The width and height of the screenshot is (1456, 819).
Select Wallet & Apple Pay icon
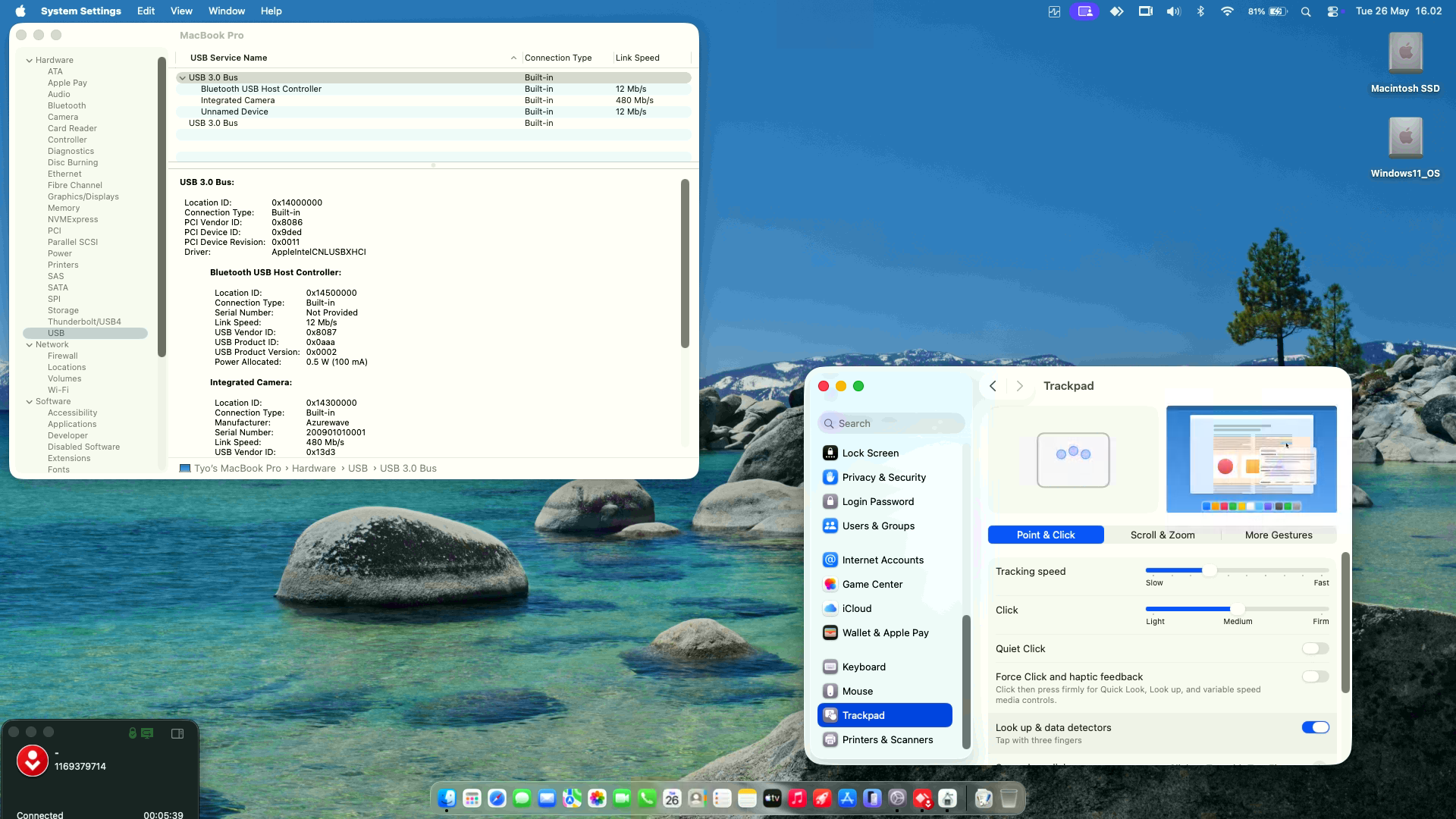pos(830,632)
